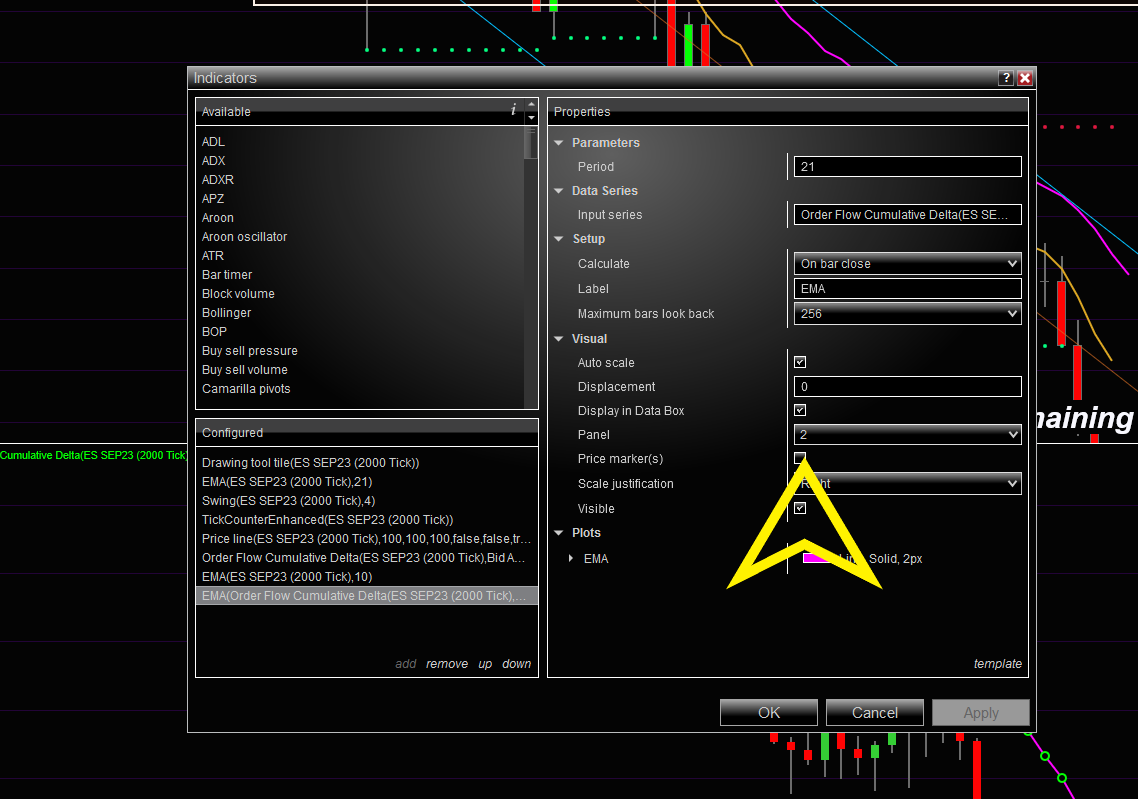The width and height of the screenshot is (1138, 799).
Task: Select Price line configured row
Action: [x=367, y=538]
